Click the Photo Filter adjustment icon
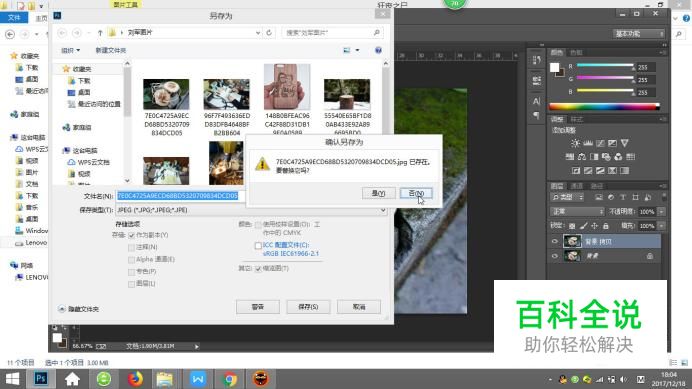692x389 pixels. [x=606, y=157]
